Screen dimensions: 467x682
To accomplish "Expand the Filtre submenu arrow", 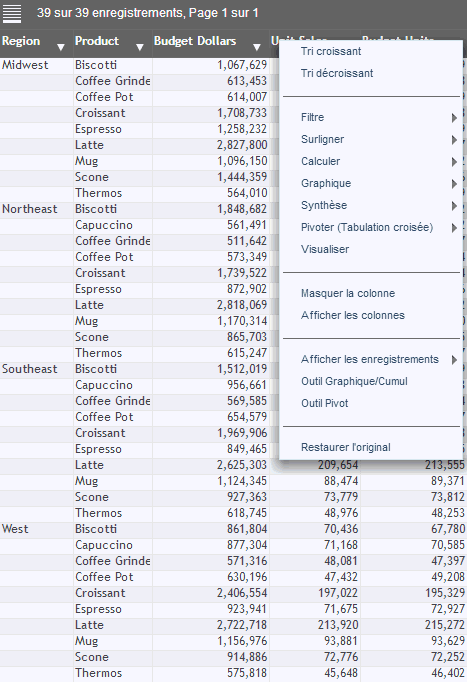I will (x=454, y=118).
